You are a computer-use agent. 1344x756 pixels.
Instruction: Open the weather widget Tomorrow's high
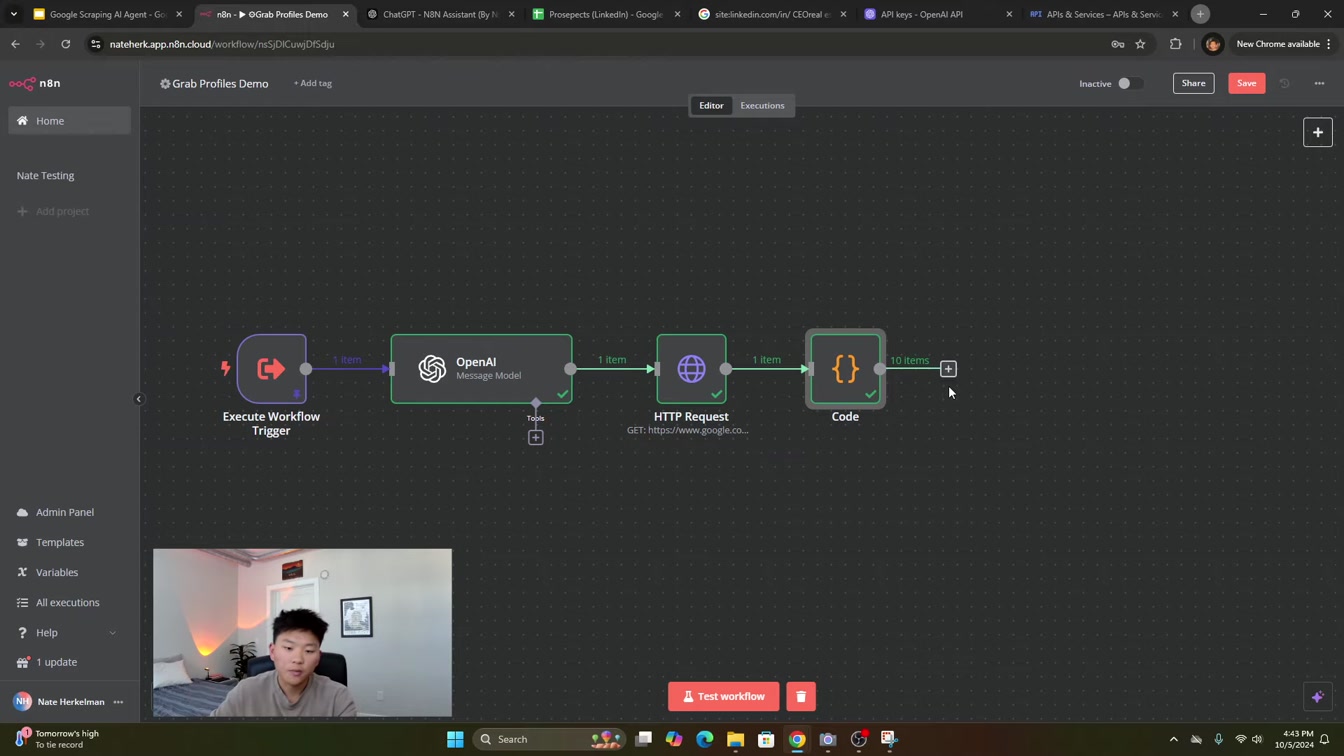(57, 739)
